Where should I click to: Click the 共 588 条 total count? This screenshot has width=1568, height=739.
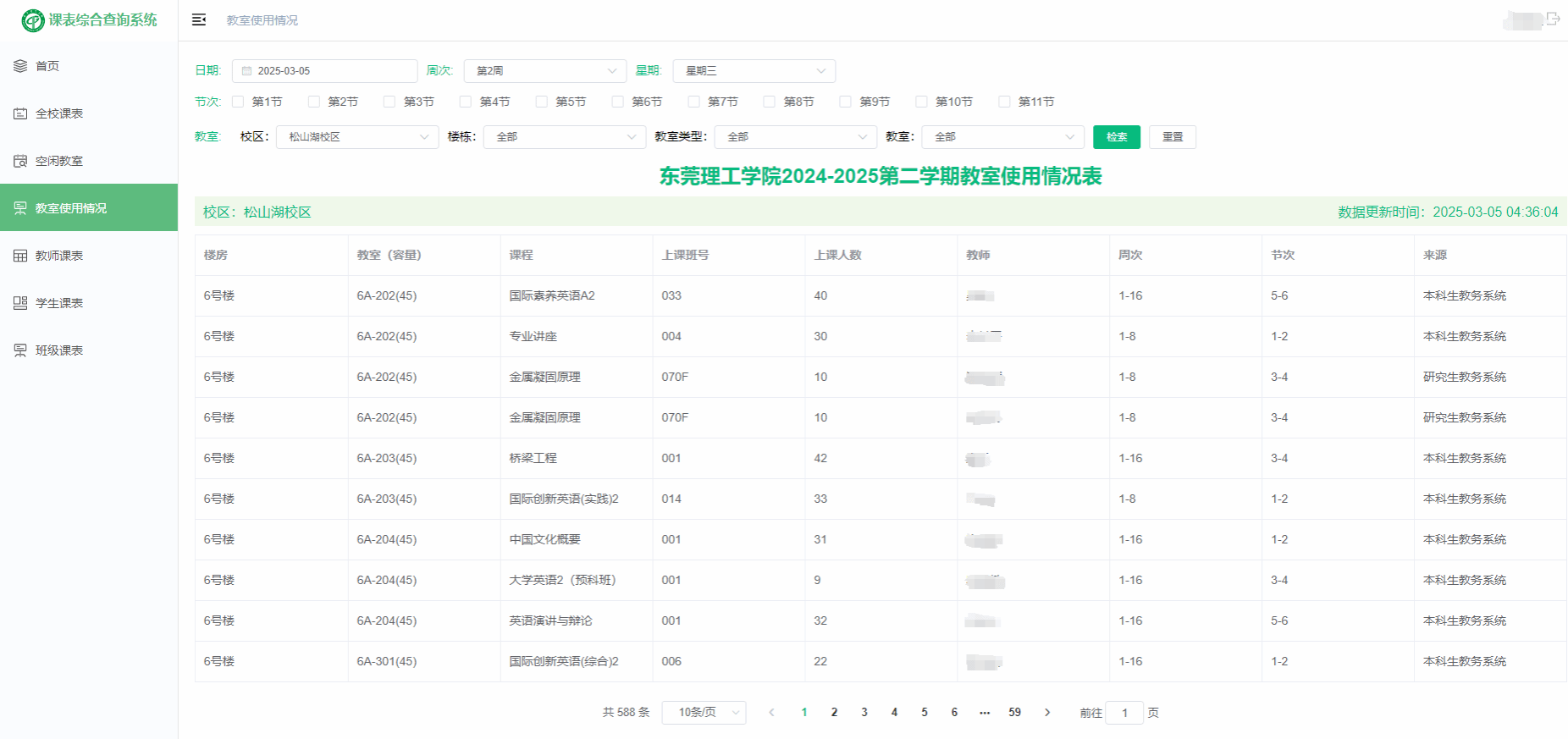tap(626, 713)
